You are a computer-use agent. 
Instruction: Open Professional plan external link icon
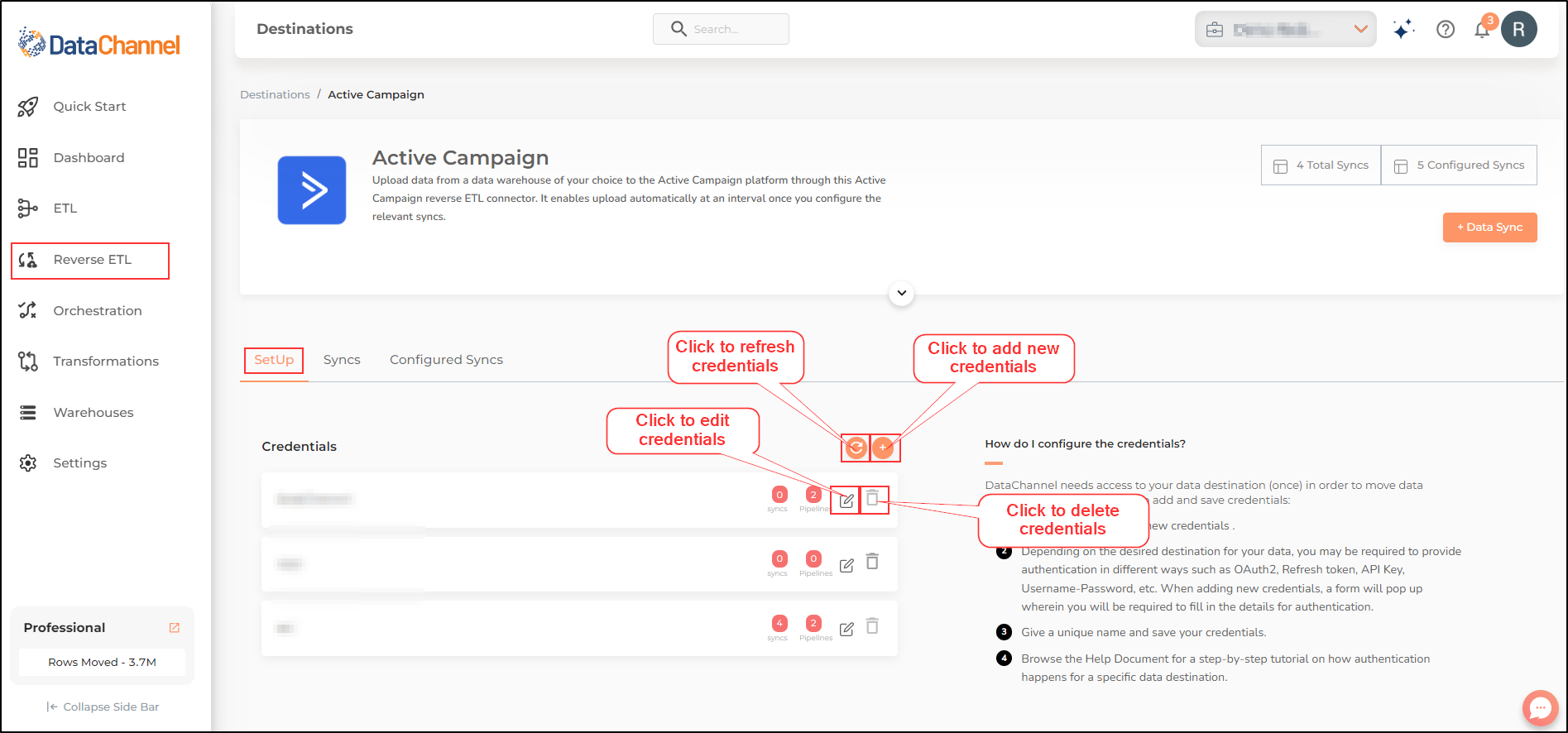(x=175, y=628)
